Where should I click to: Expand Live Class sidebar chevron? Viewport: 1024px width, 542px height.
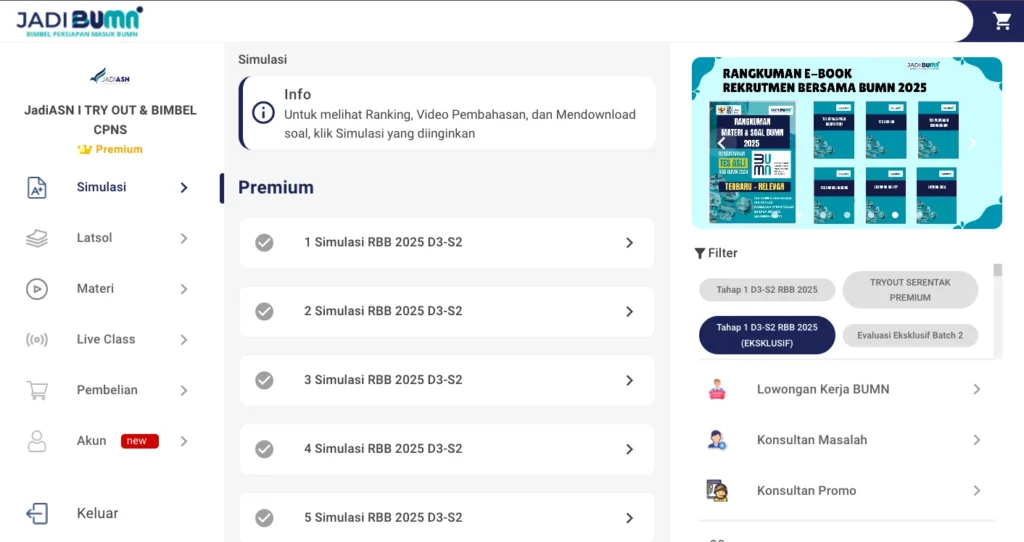[184, 340]
